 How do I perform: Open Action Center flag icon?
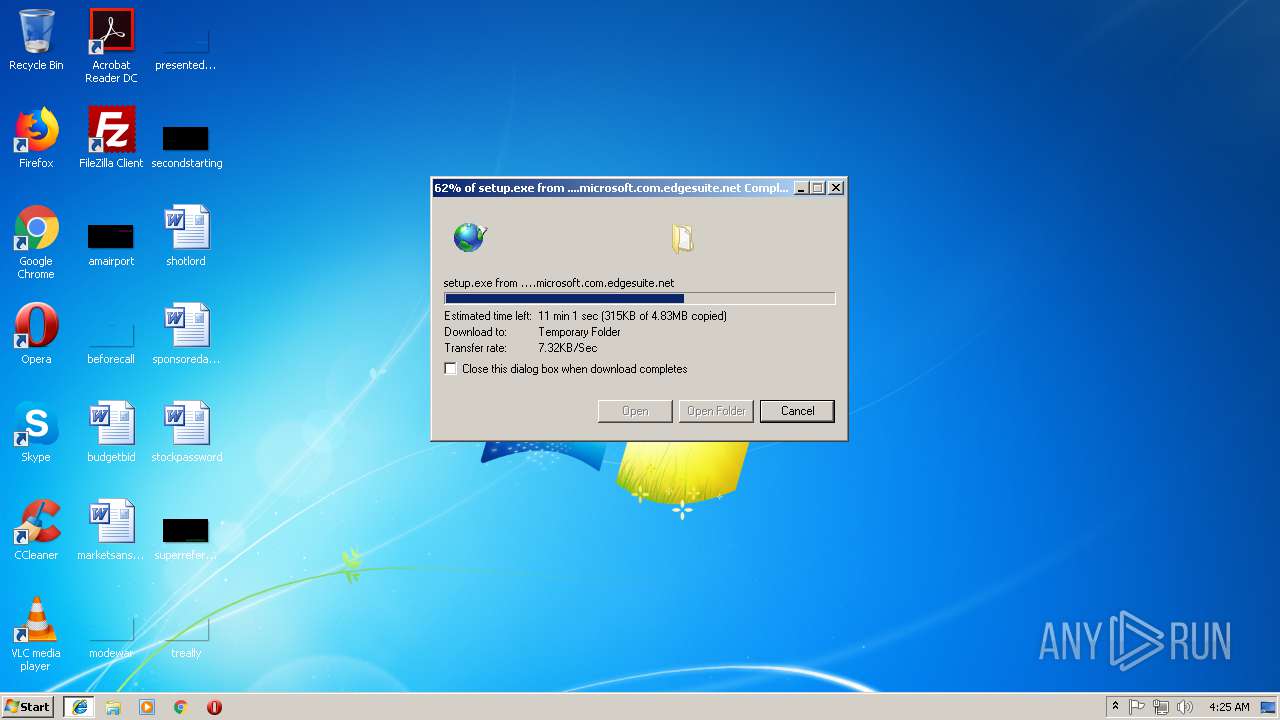(1137, 707)
